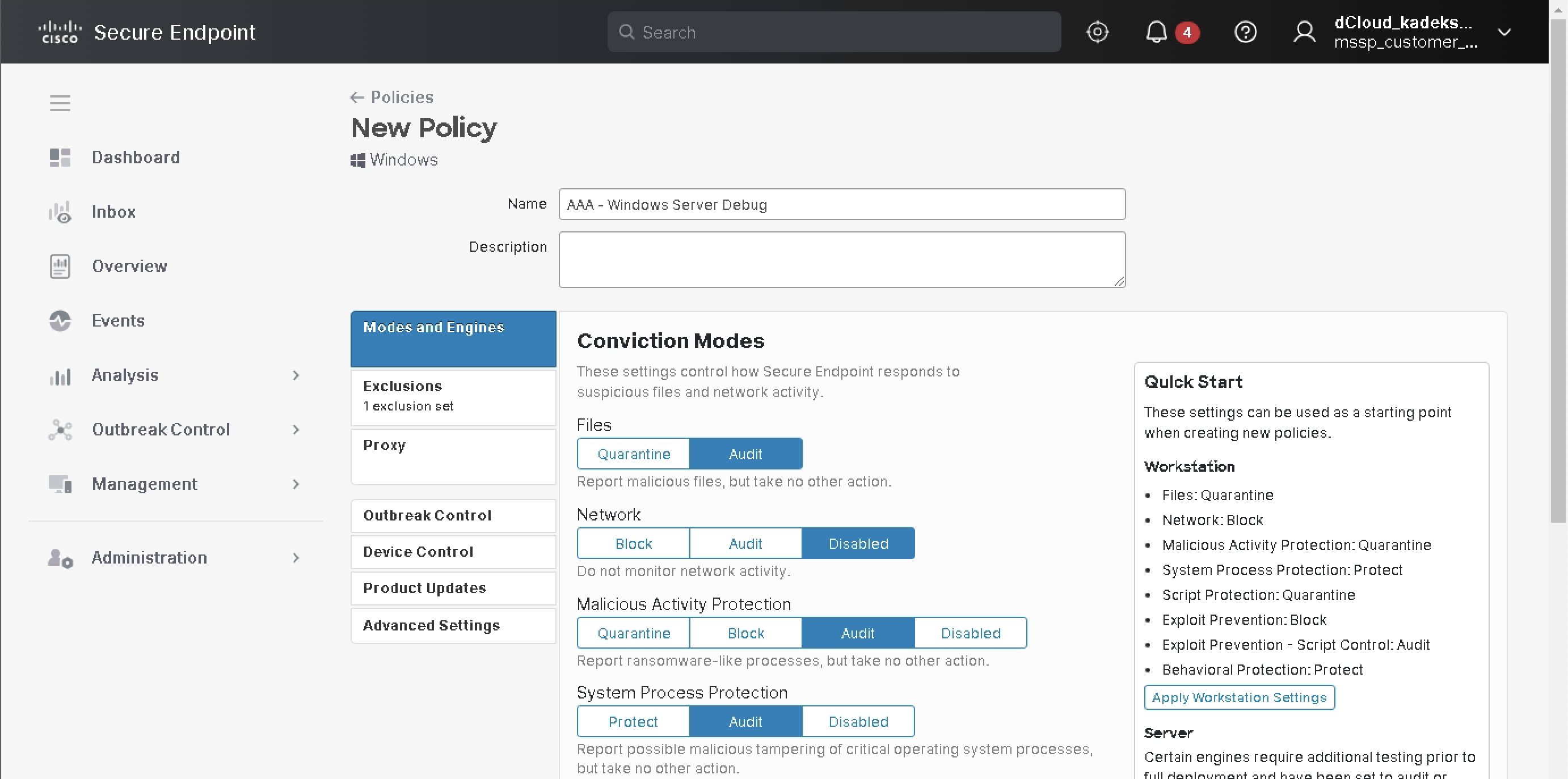Click the Events heartbeat icon
This screenshot has width=1568, height=779.
point(60,320)
